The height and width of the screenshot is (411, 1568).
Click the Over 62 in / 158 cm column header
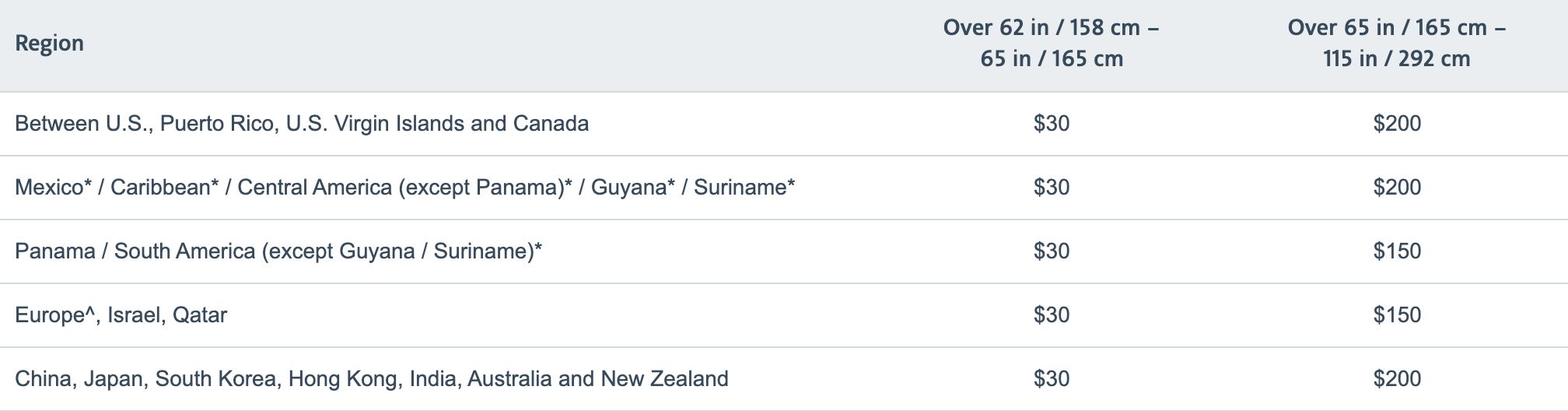[x=1051, y=43]
